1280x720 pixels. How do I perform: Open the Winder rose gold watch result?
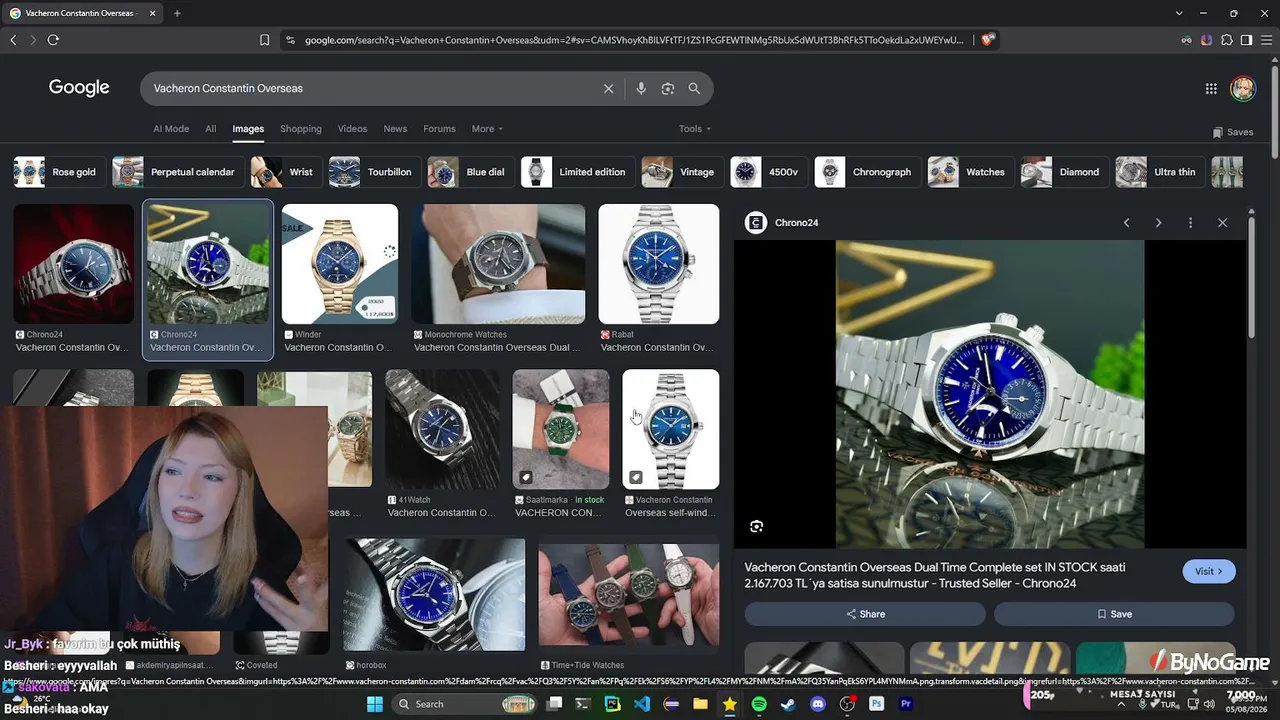pos(340,264)
